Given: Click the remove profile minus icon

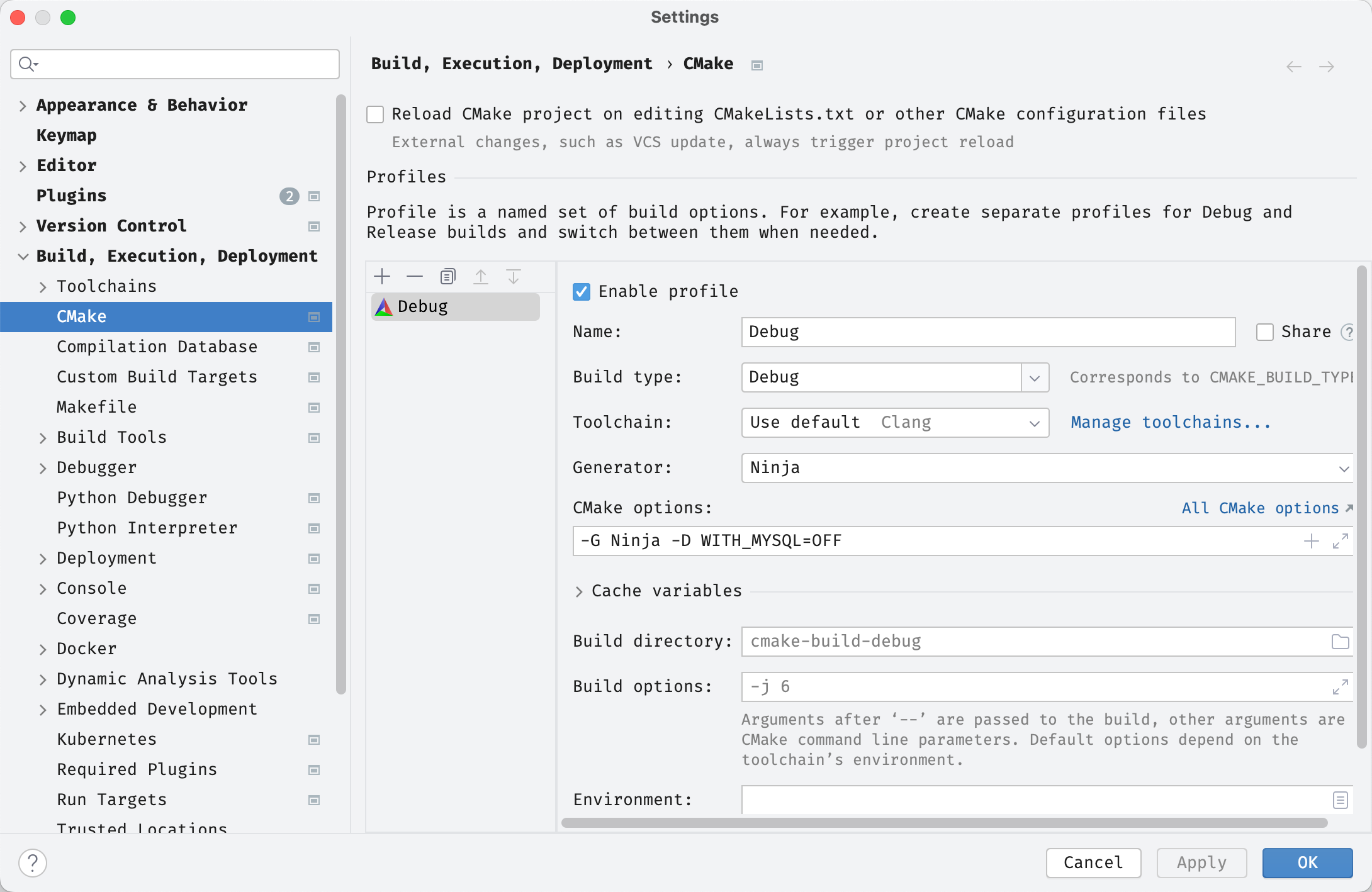Looking at the screenshot, I should tap(413, 277).
